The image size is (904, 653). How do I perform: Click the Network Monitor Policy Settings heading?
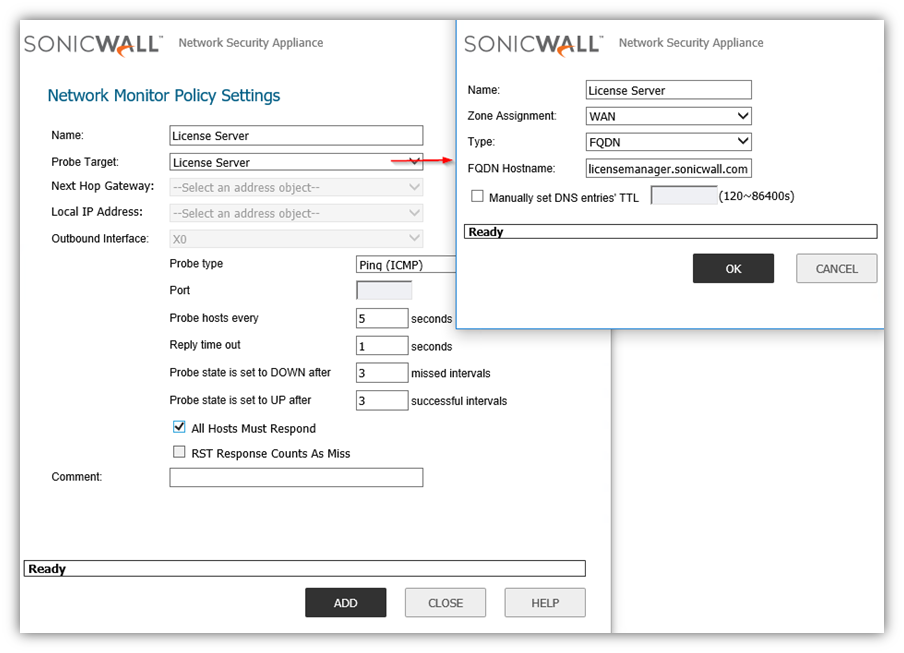click(x=164, y=95)
